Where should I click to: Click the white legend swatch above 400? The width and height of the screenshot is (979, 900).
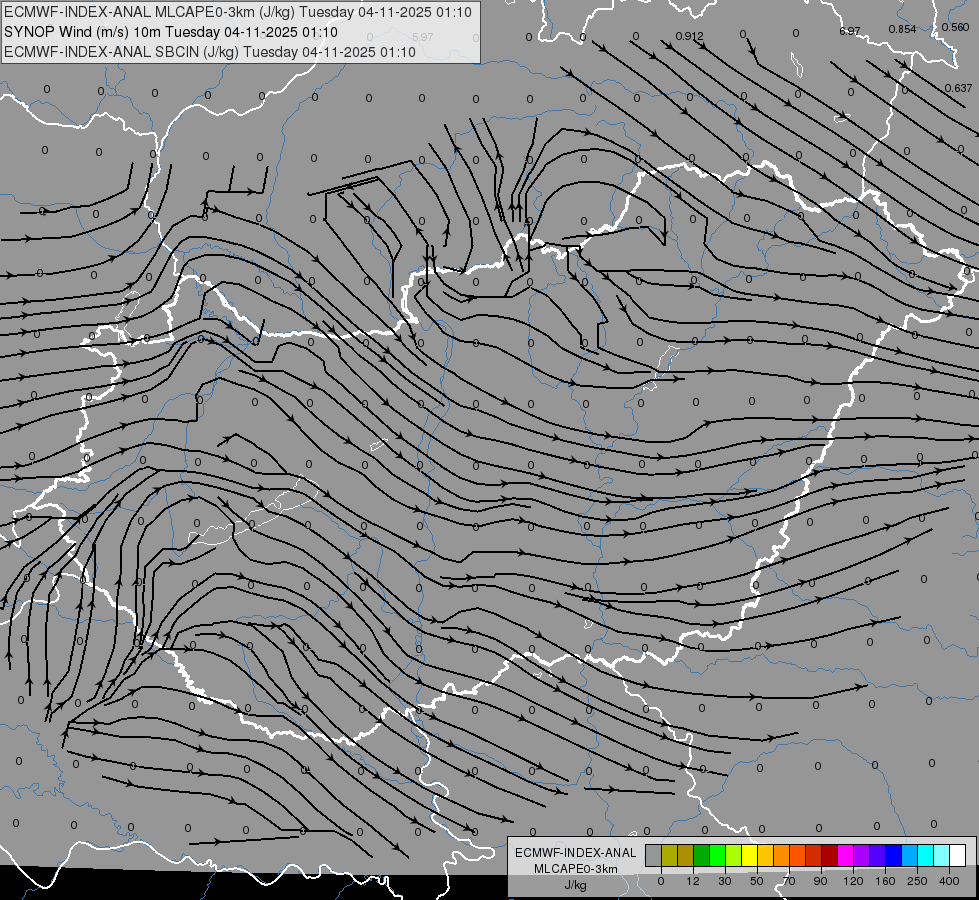pyautogui.click(x=958, y=855)
